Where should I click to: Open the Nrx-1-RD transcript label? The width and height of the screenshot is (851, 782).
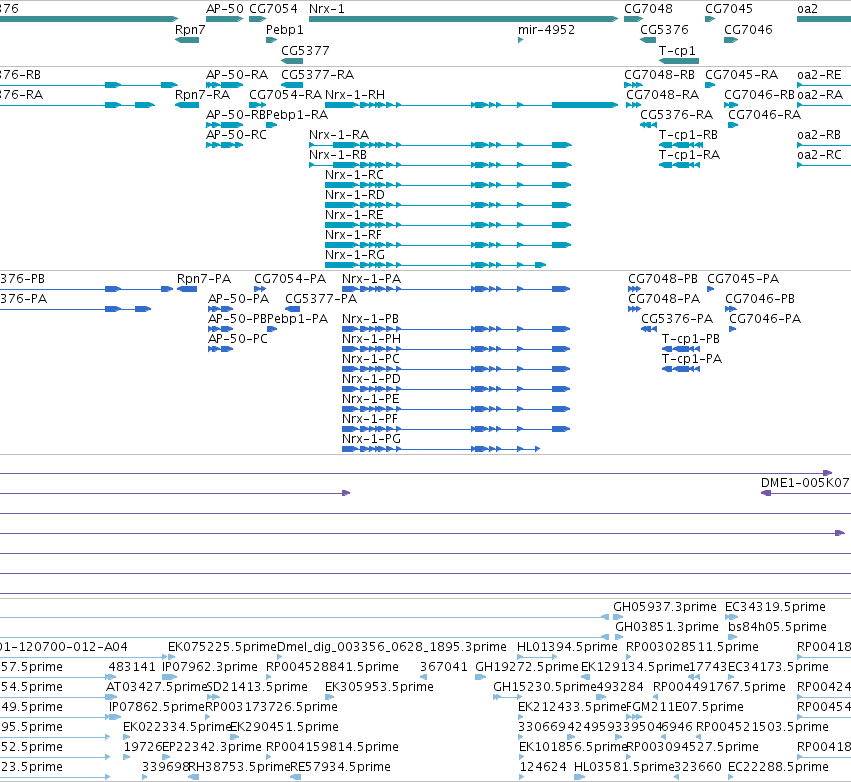355,195
